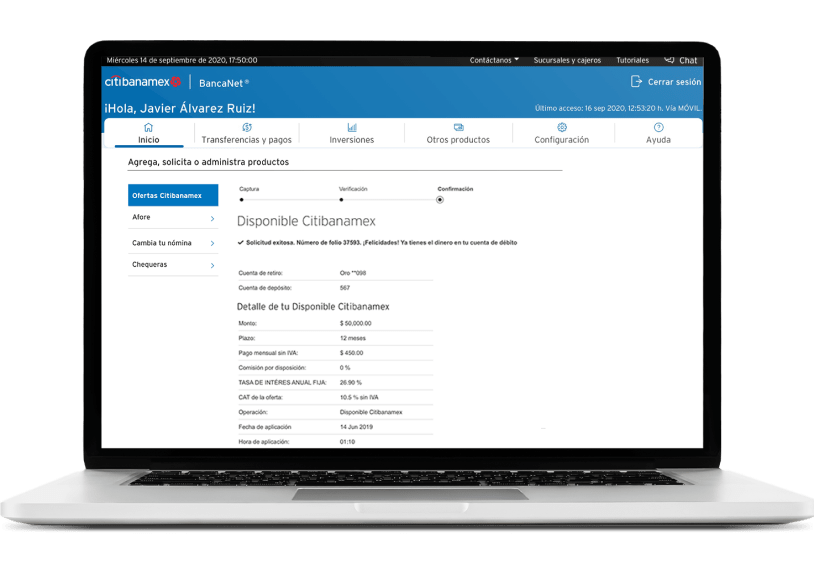Click the Citibanamex logo

pyautogui.click(x=143, y=82)
